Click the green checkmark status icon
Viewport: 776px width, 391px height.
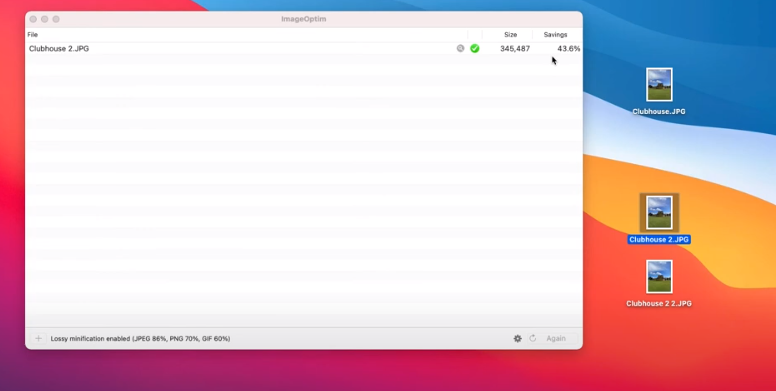[x=475, y=49]
